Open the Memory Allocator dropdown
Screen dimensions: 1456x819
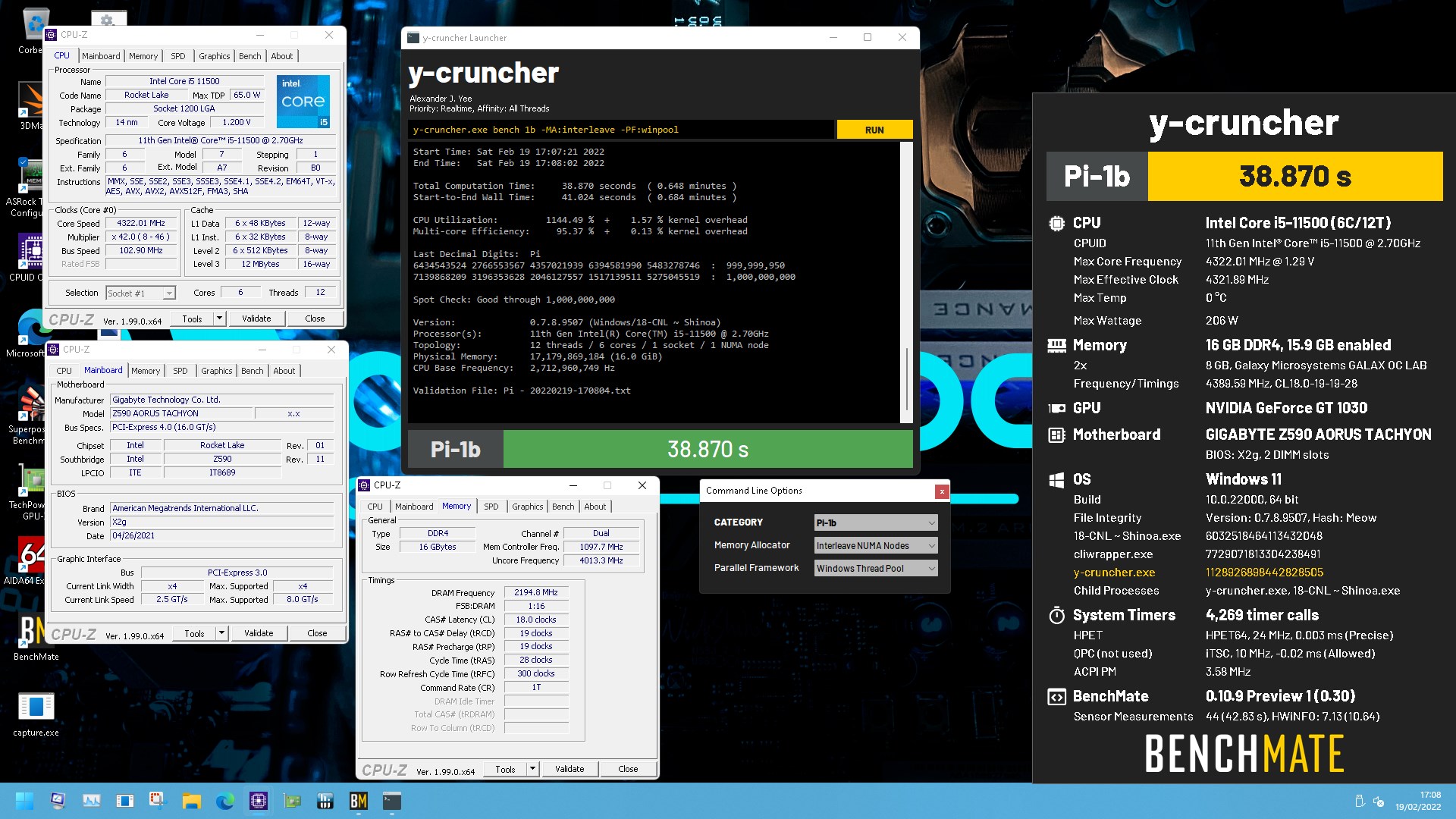click(875, 545)
